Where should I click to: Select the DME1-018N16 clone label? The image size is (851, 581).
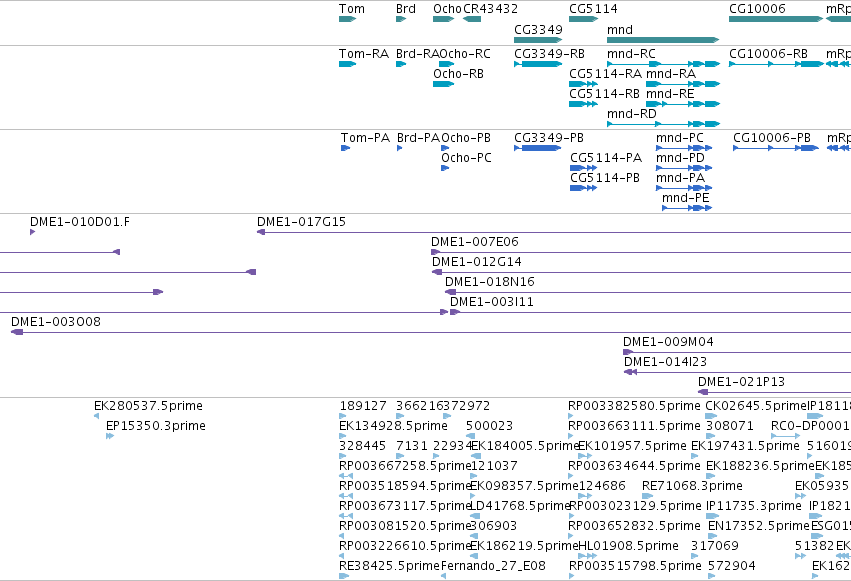pyautogui.click(x=490, y=282)
